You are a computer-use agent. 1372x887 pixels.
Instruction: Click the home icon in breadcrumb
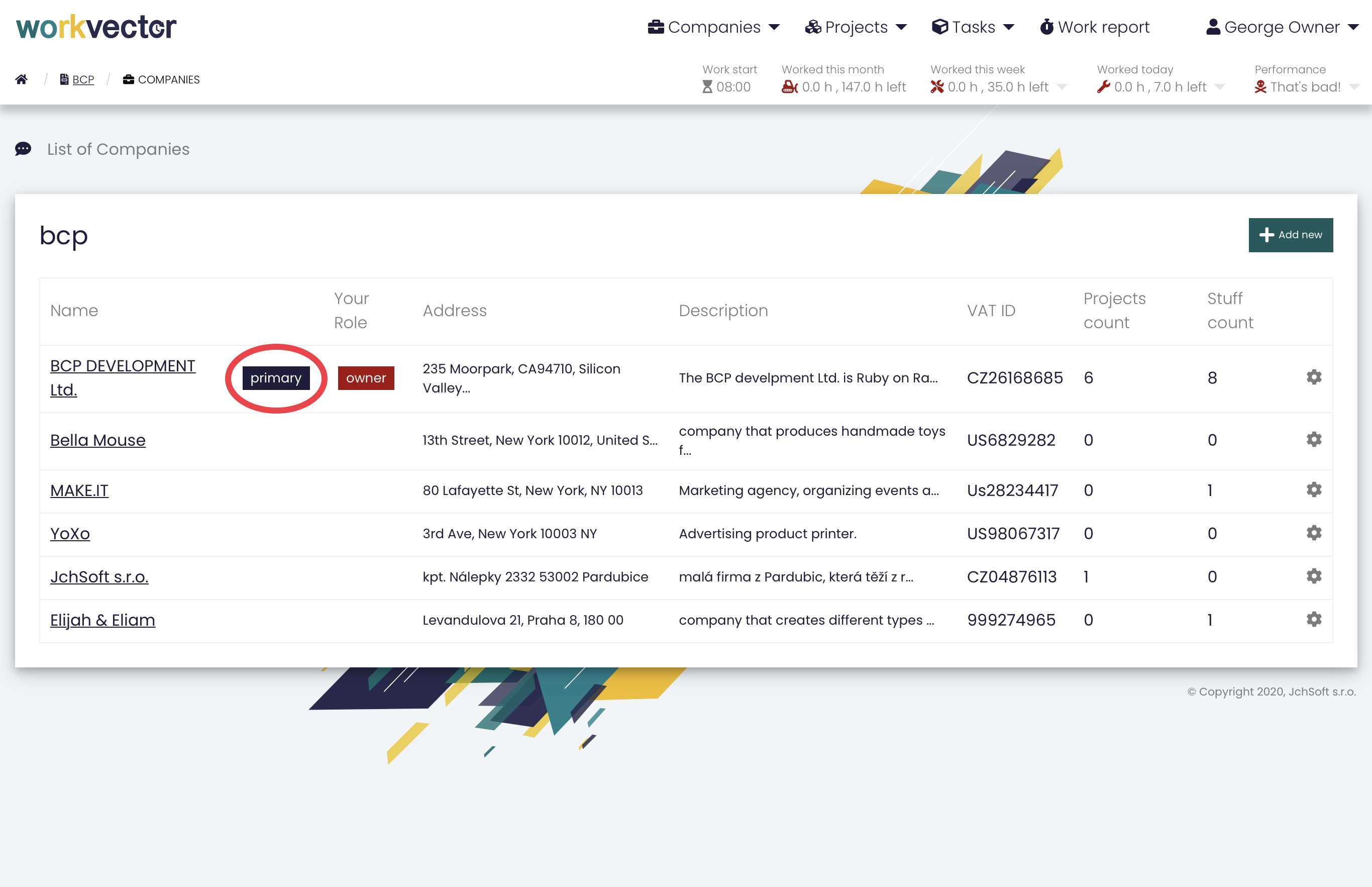[x=21, y=79]
